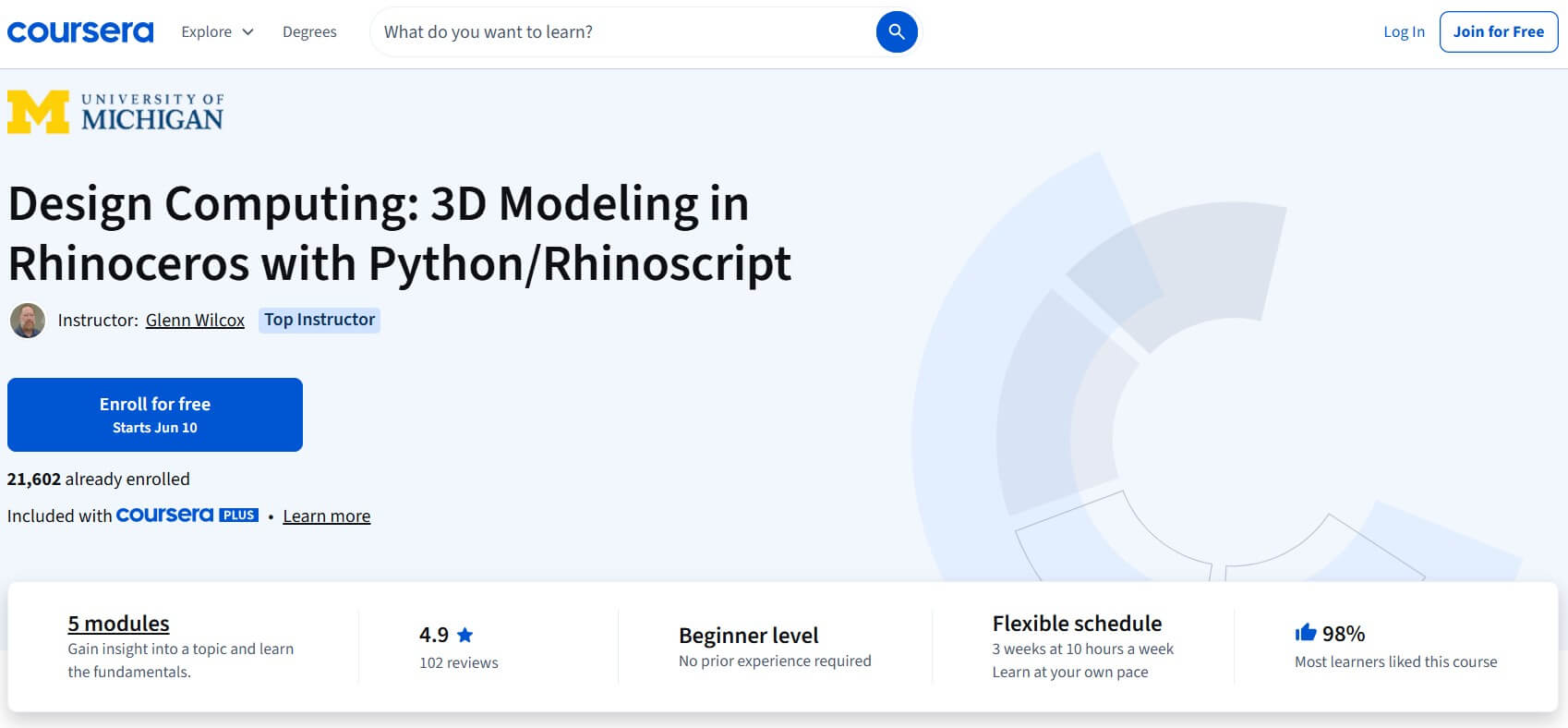Viewport: 1568px width, 728px height.
Task: Click the blue rating star icon
Action: pos(464,635)
